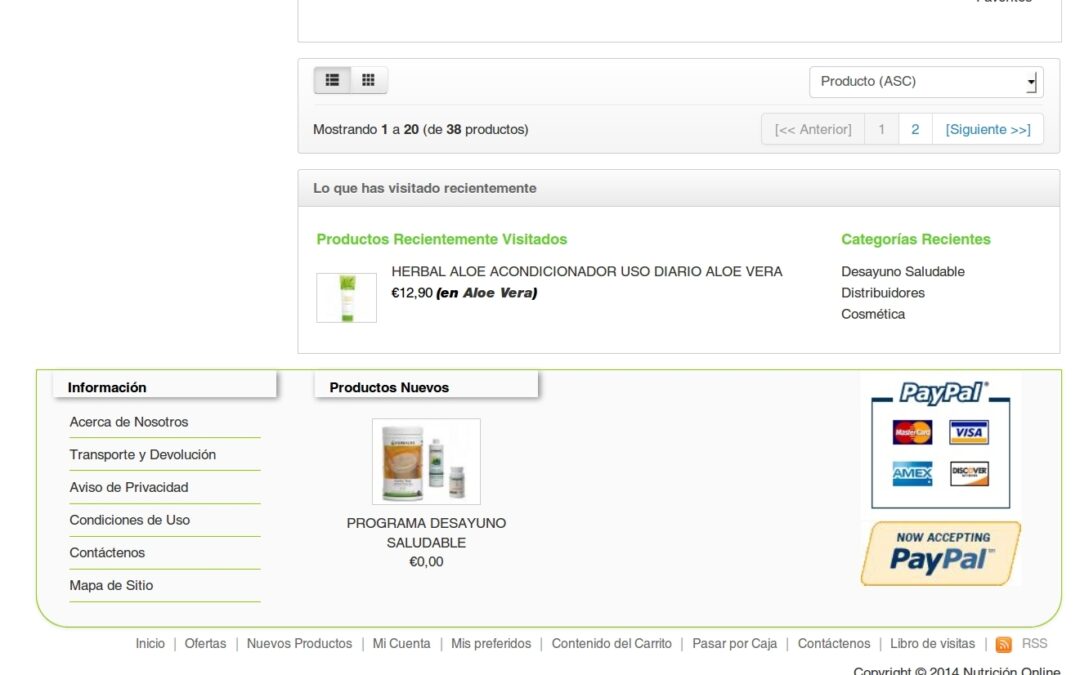Open the RSS text link
The height and width of the screenshot is (675, 1080).
tap(1034, 643)
